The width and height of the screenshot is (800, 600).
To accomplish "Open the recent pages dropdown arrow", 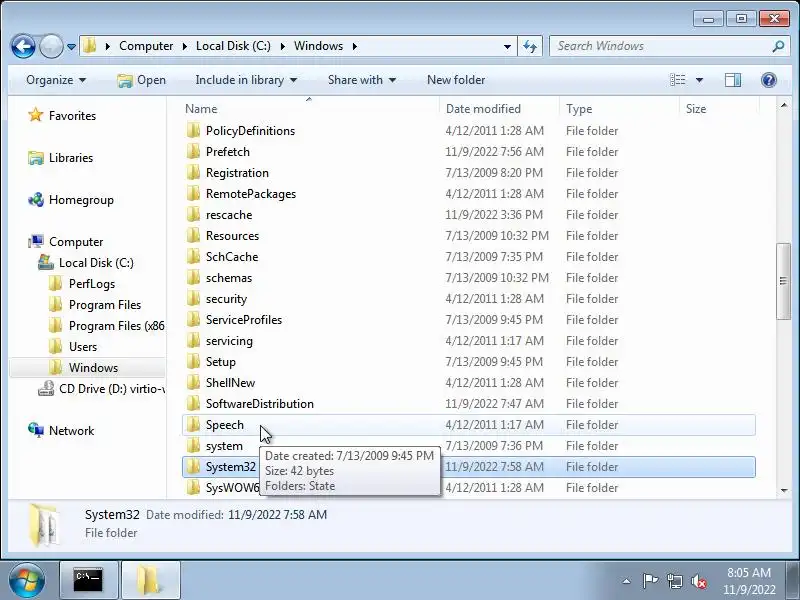I will [x=71, y=46].
